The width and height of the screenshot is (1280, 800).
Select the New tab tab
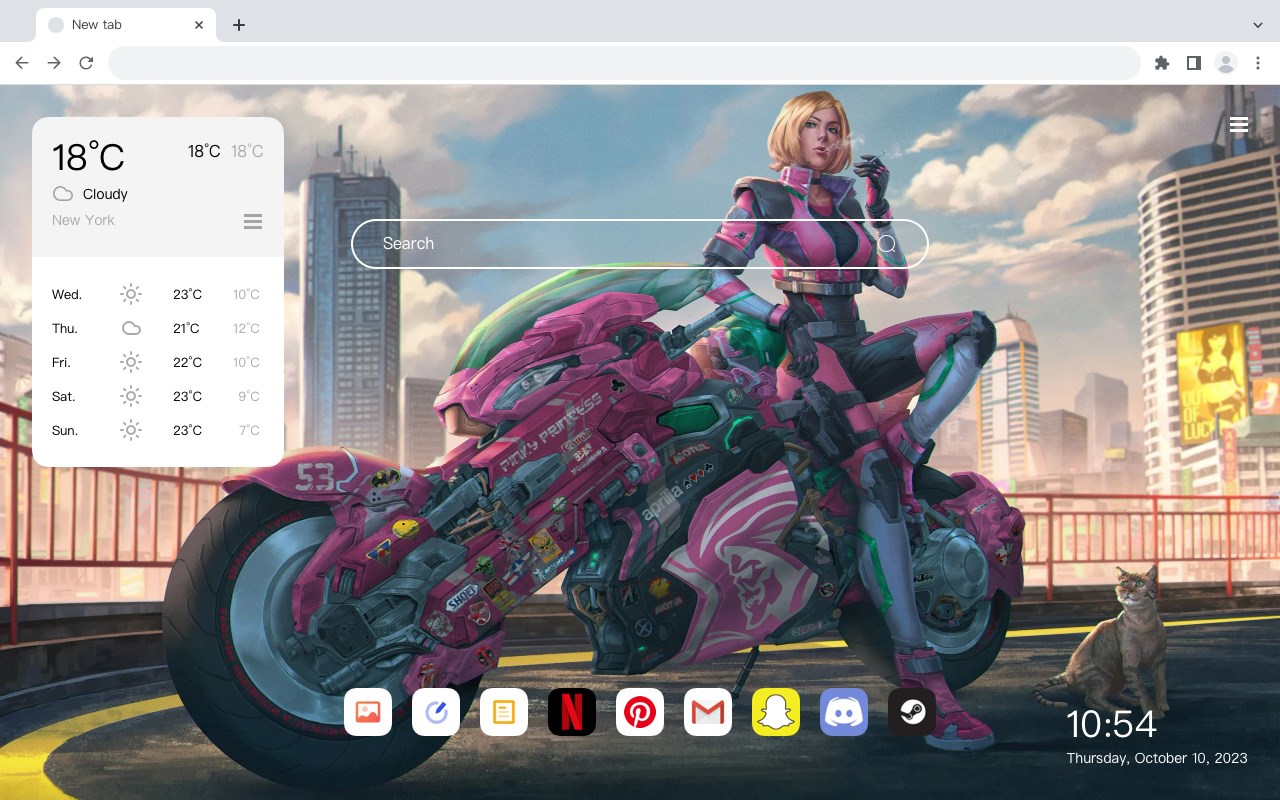[x=126, y=25]
